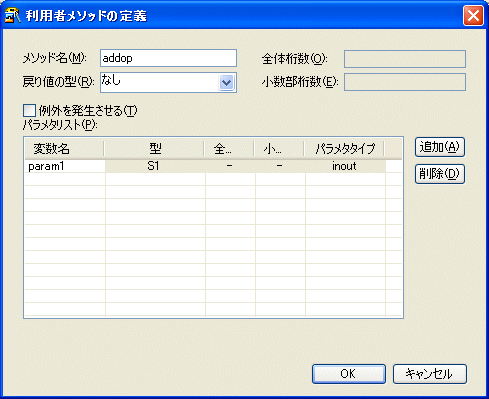
Task: Enable the 例外を発生させる checkbox
Action: click(29, 111)
